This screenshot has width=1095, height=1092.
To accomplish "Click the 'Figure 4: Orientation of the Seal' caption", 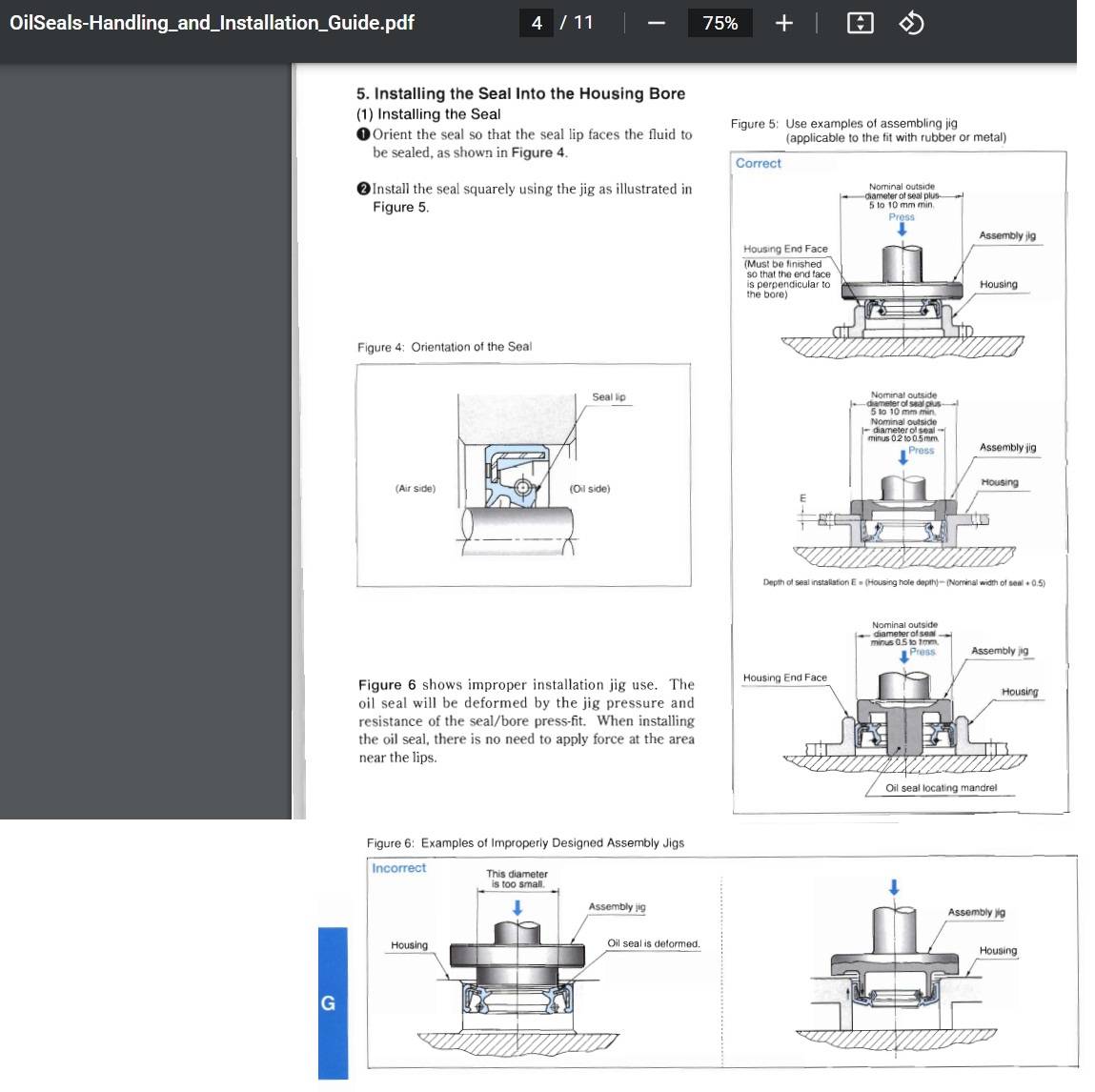I will pos(444,347).
